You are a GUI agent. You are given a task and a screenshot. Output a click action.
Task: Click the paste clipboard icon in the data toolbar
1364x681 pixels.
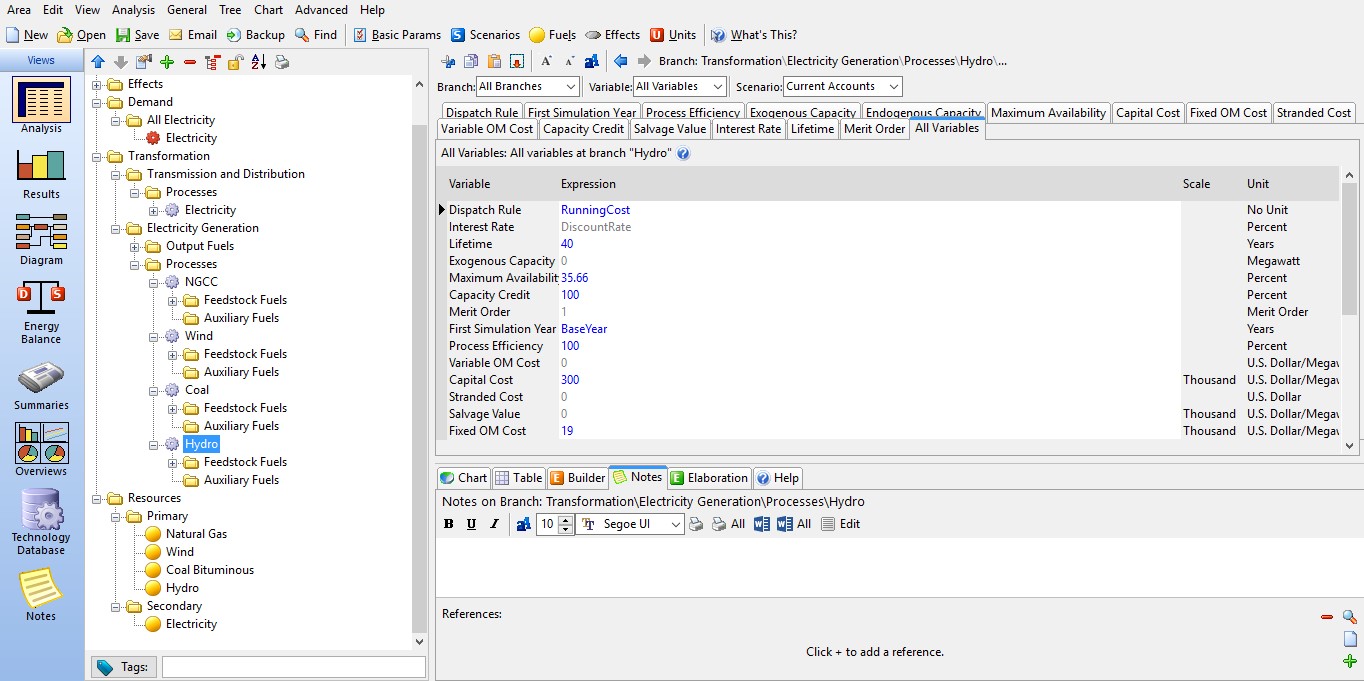click(494, 61)
